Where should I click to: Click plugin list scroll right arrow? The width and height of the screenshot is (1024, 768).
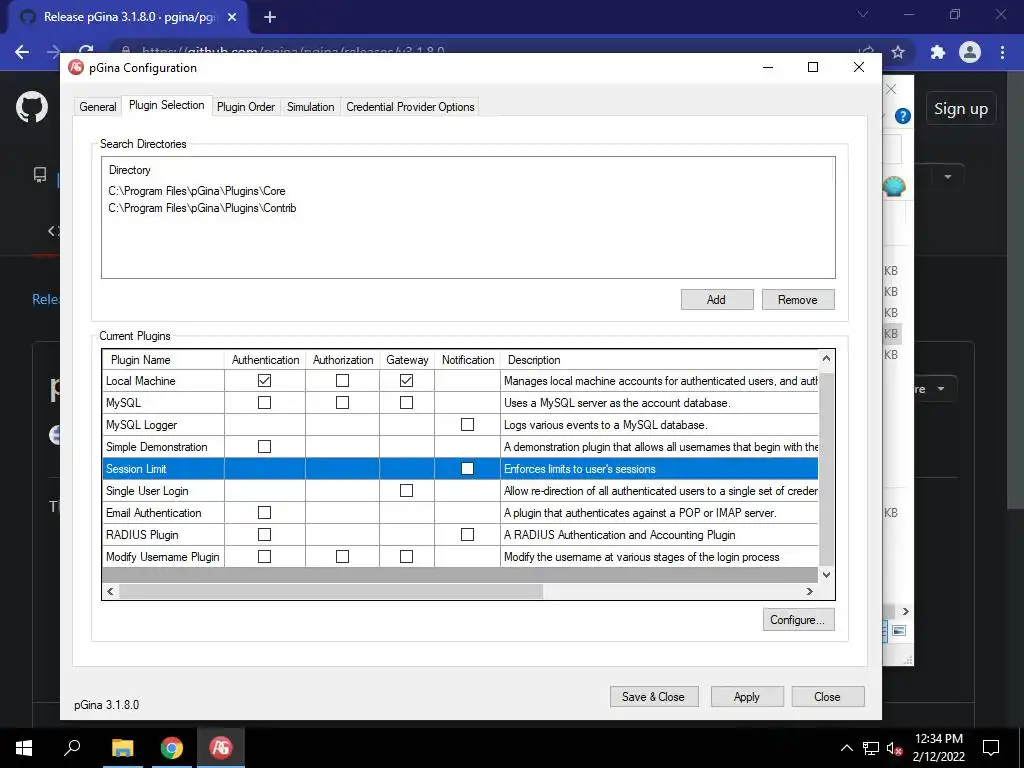[809, 591]
